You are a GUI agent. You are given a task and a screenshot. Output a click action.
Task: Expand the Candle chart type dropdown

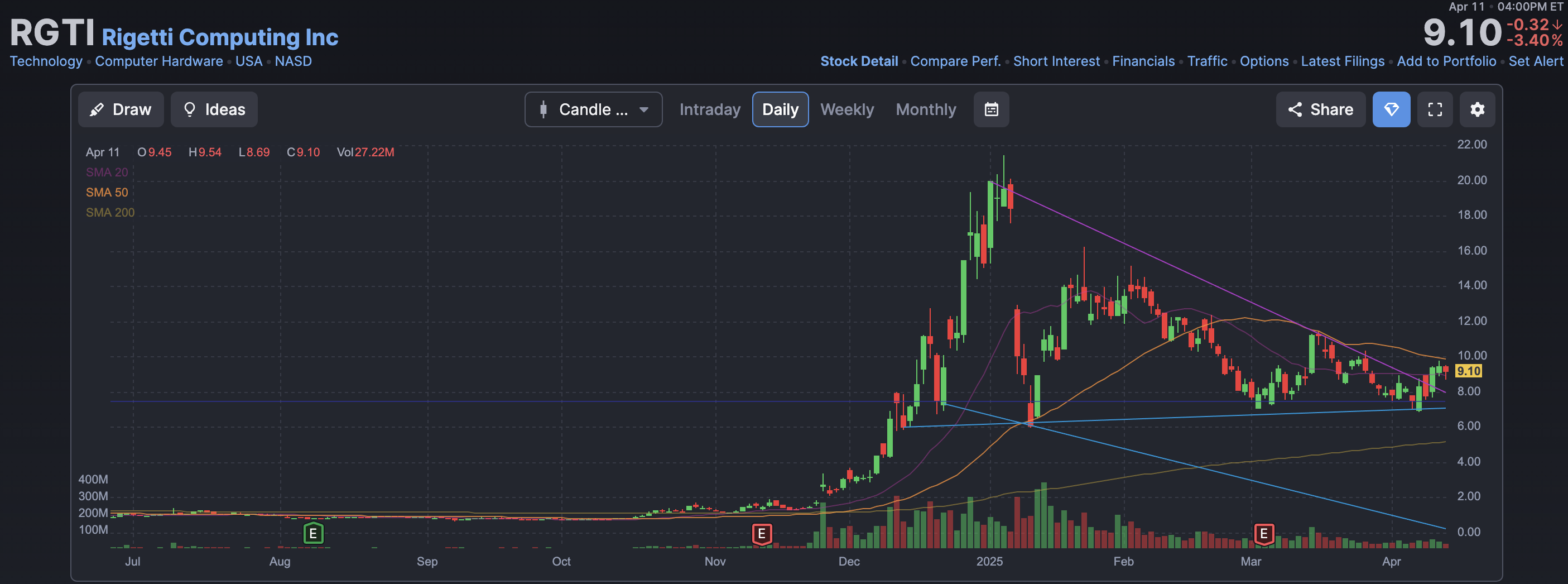[593, 109]
